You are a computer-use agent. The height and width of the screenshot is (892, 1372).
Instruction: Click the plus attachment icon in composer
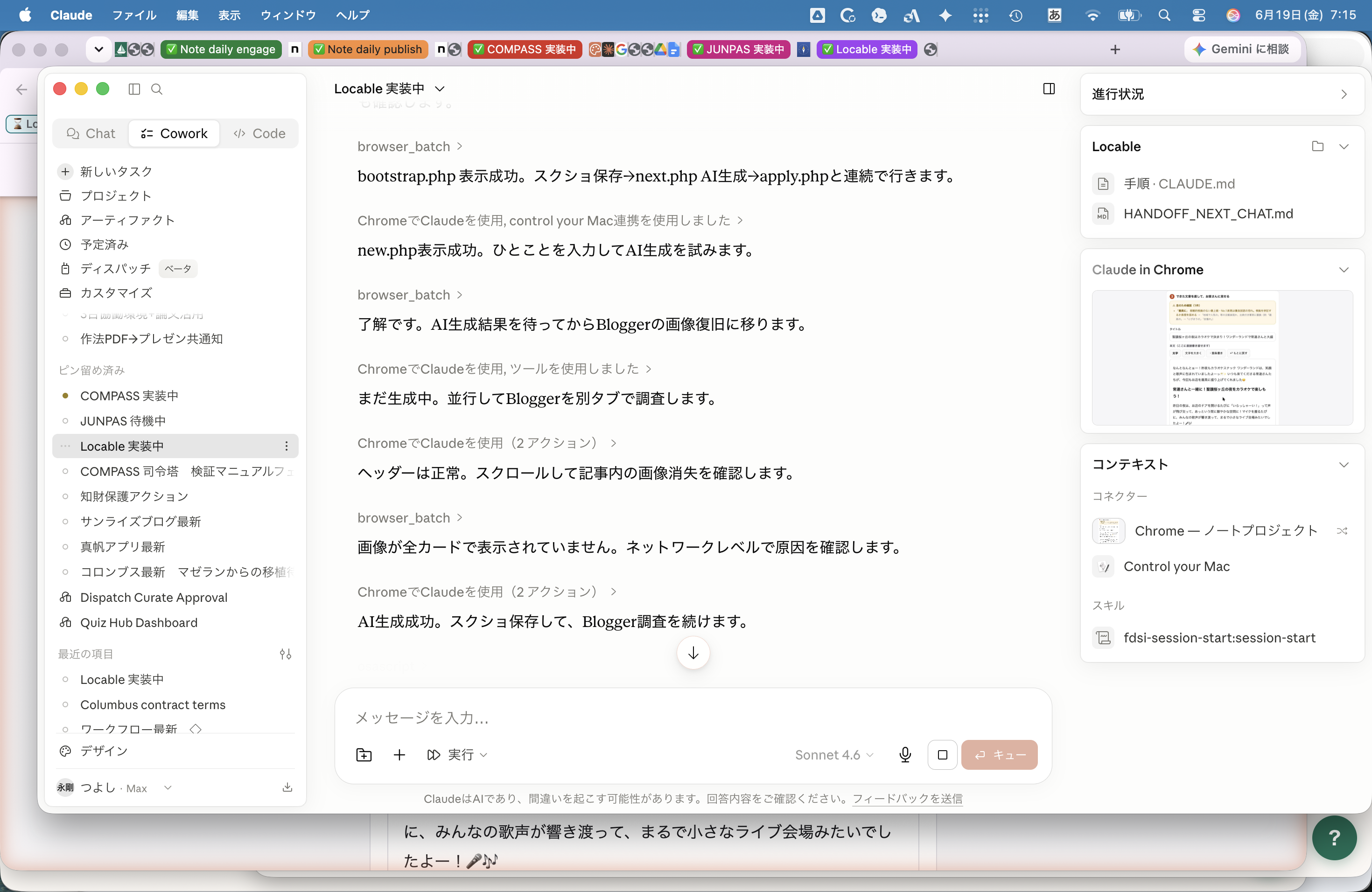[x=399, y=755]
